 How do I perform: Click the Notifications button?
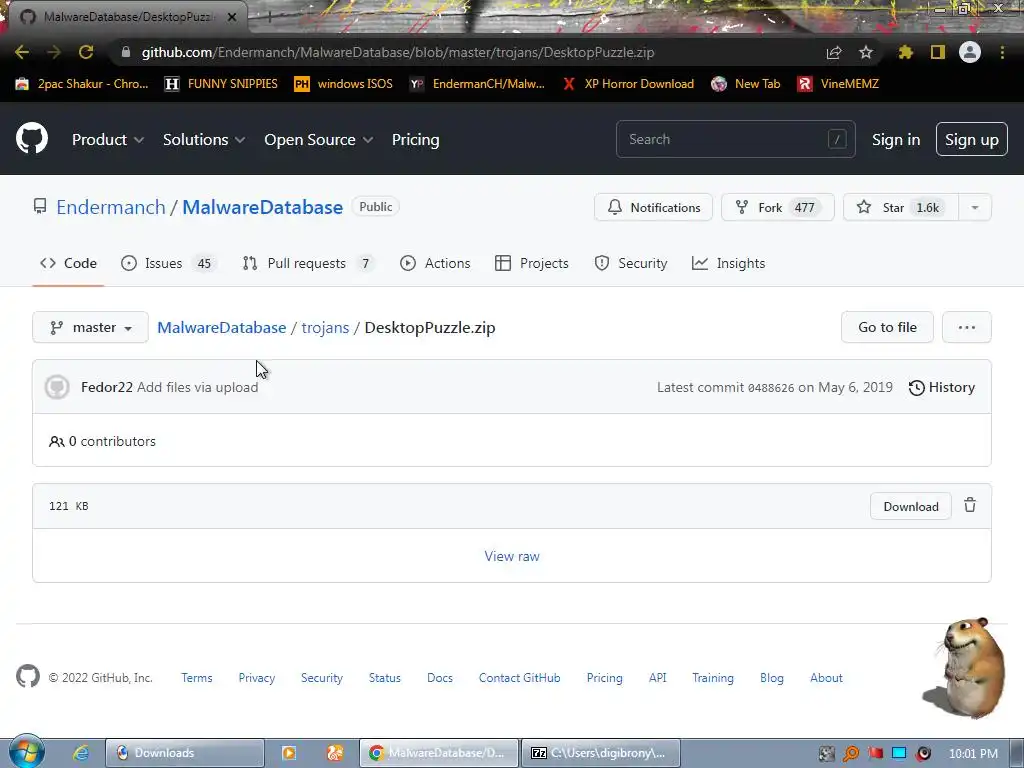coord(653,208)
